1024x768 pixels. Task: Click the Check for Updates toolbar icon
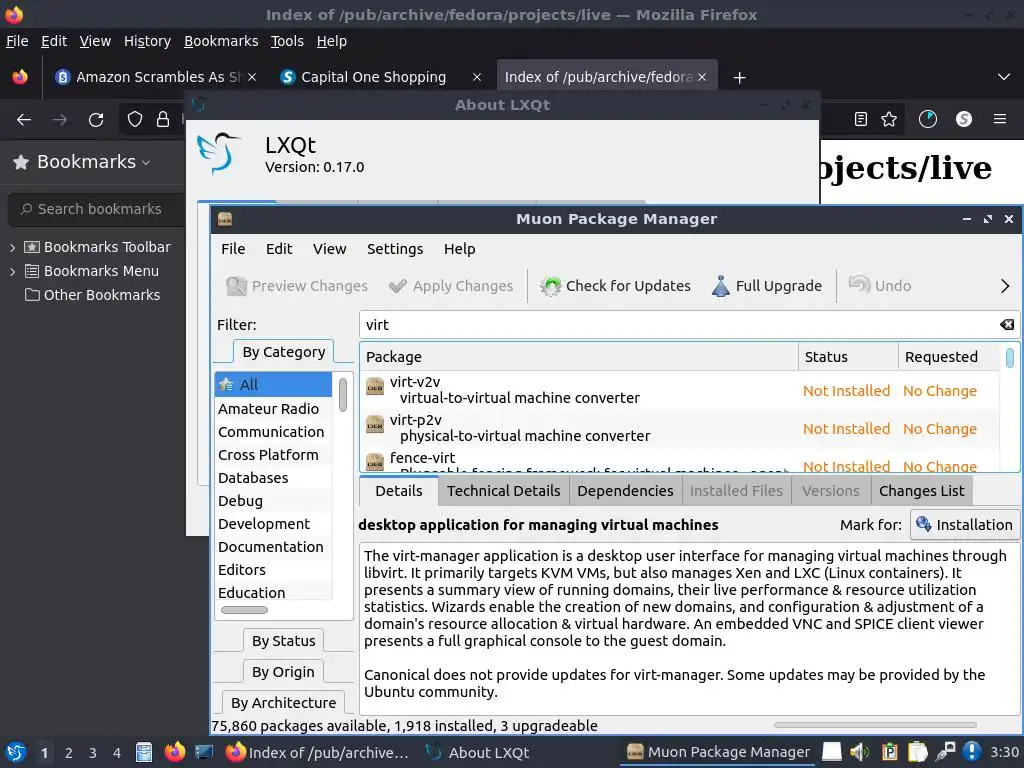point(551,286)
